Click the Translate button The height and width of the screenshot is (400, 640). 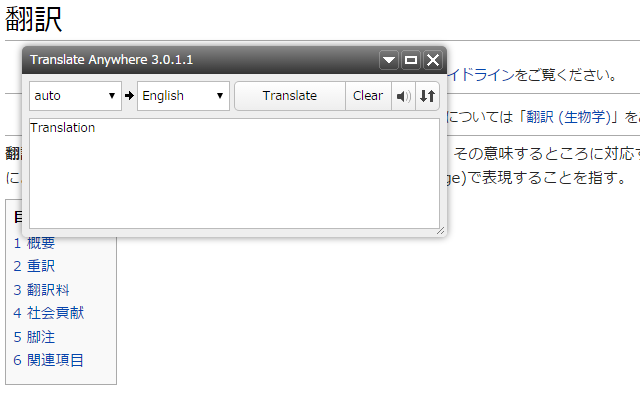pyautogui.click(x=290, y=96)
